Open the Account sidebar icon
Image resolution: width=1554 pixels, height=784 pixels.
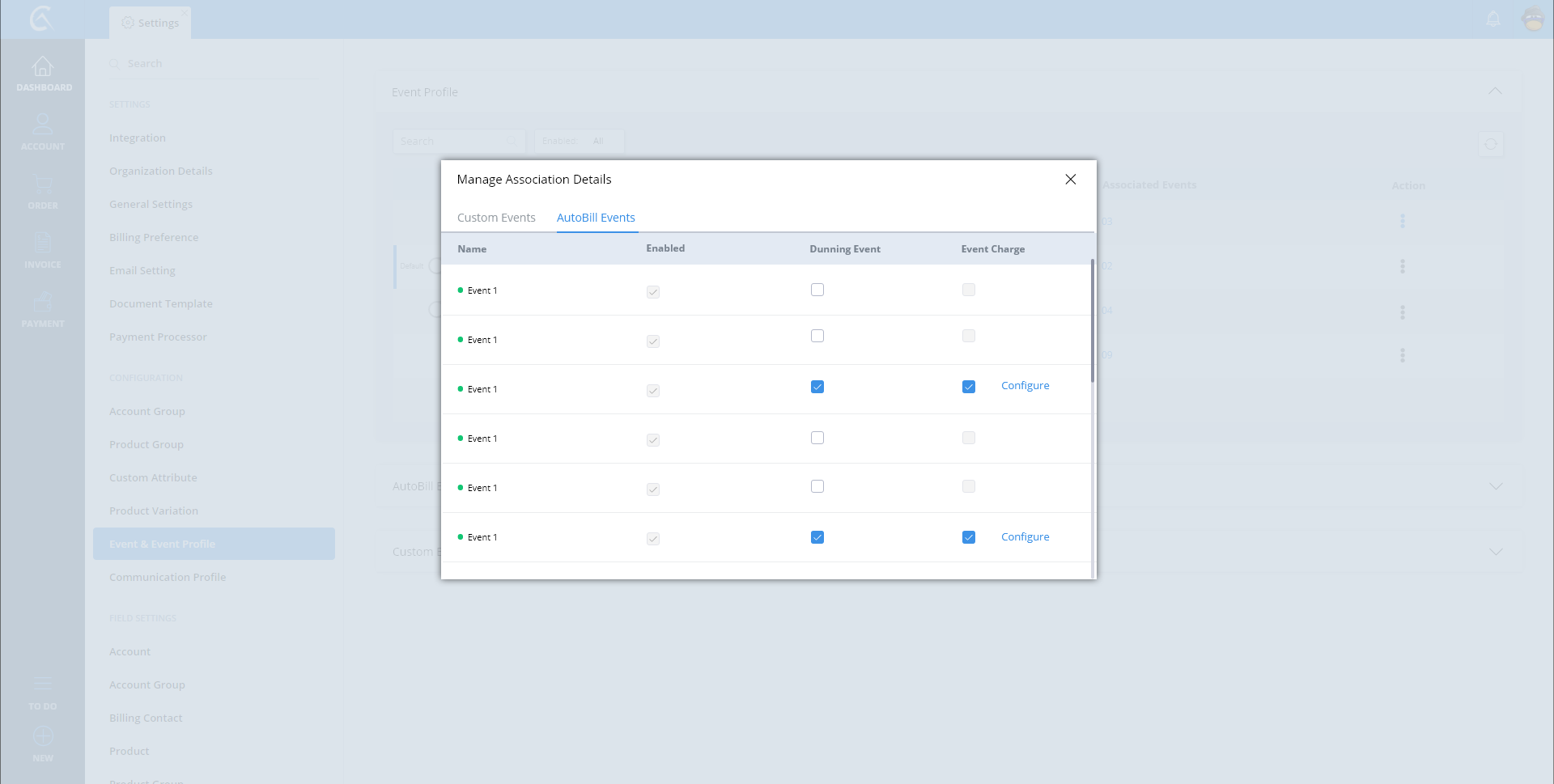tap(43, 125)
